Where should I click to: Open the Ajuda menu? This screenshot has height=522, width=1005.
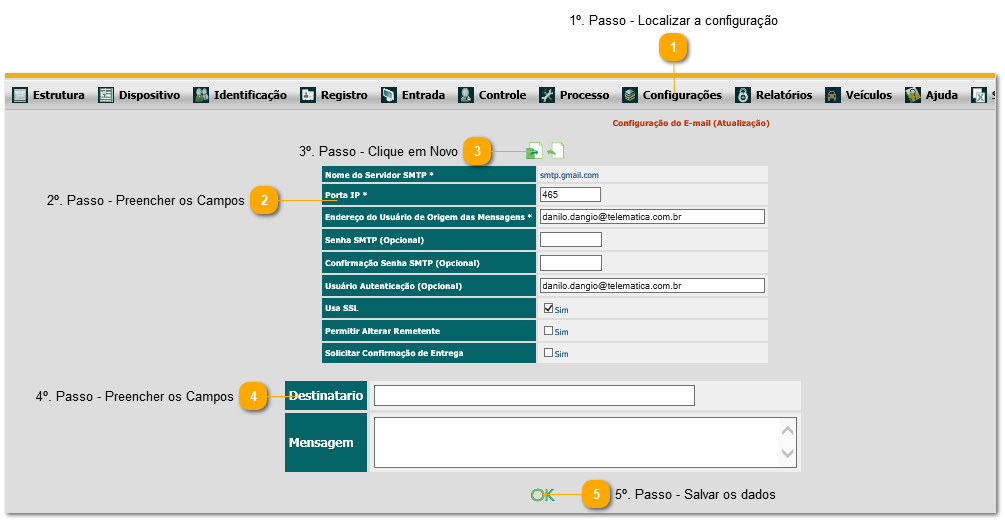(x=931, y=95)
